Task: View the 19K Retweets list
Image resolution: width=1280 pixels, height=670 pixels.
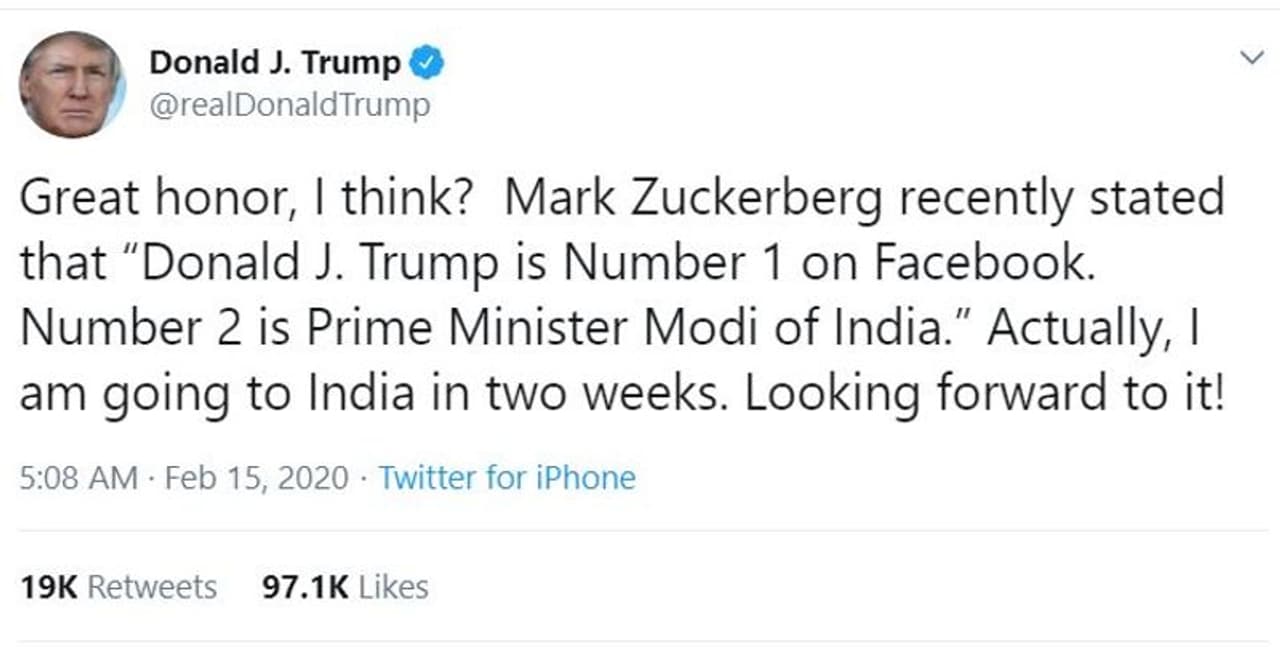Action: pos(118,587)
